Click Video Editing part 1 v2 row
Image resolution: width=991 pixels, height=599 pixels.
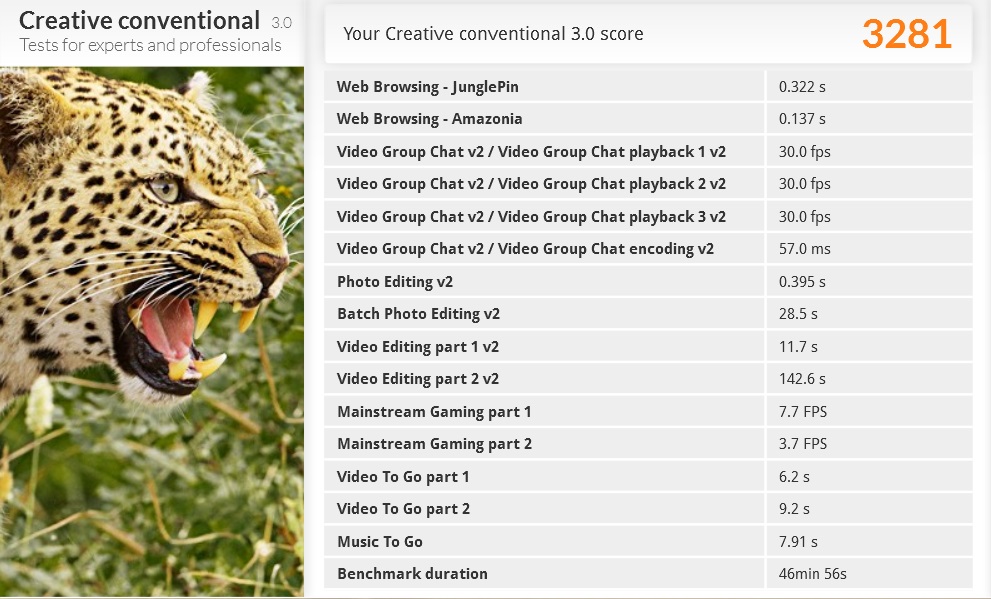418,347
